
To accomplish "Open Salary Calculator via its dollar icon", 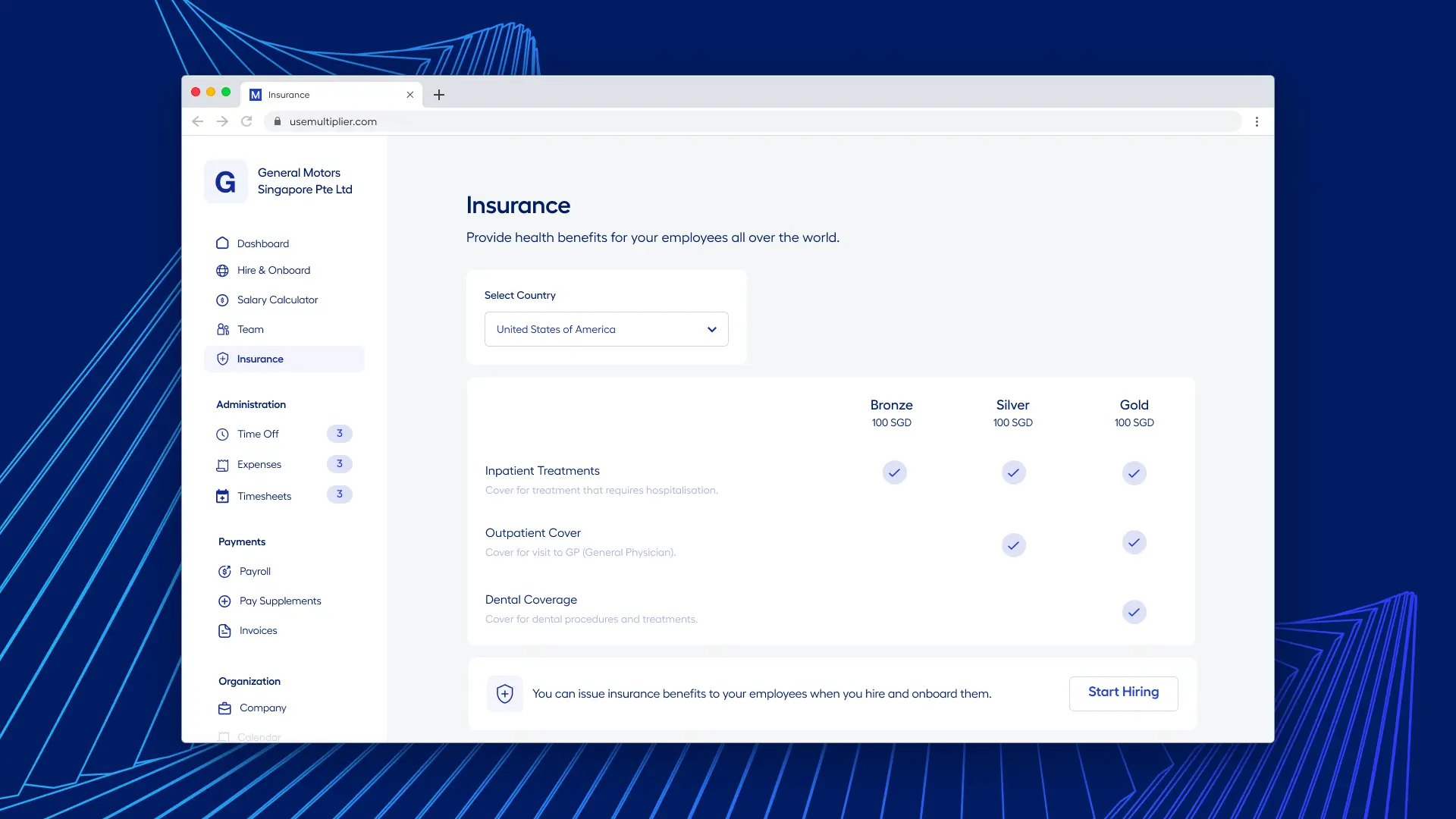I will pos(222,300).
